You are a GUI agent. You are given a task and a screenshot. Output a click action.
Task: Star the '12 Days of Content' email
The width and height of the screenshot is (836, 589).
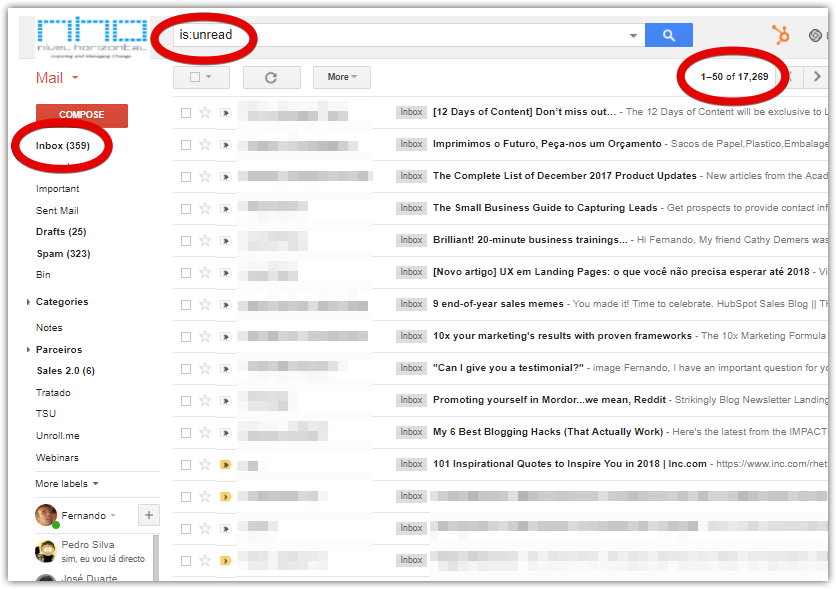pos(205,112)
